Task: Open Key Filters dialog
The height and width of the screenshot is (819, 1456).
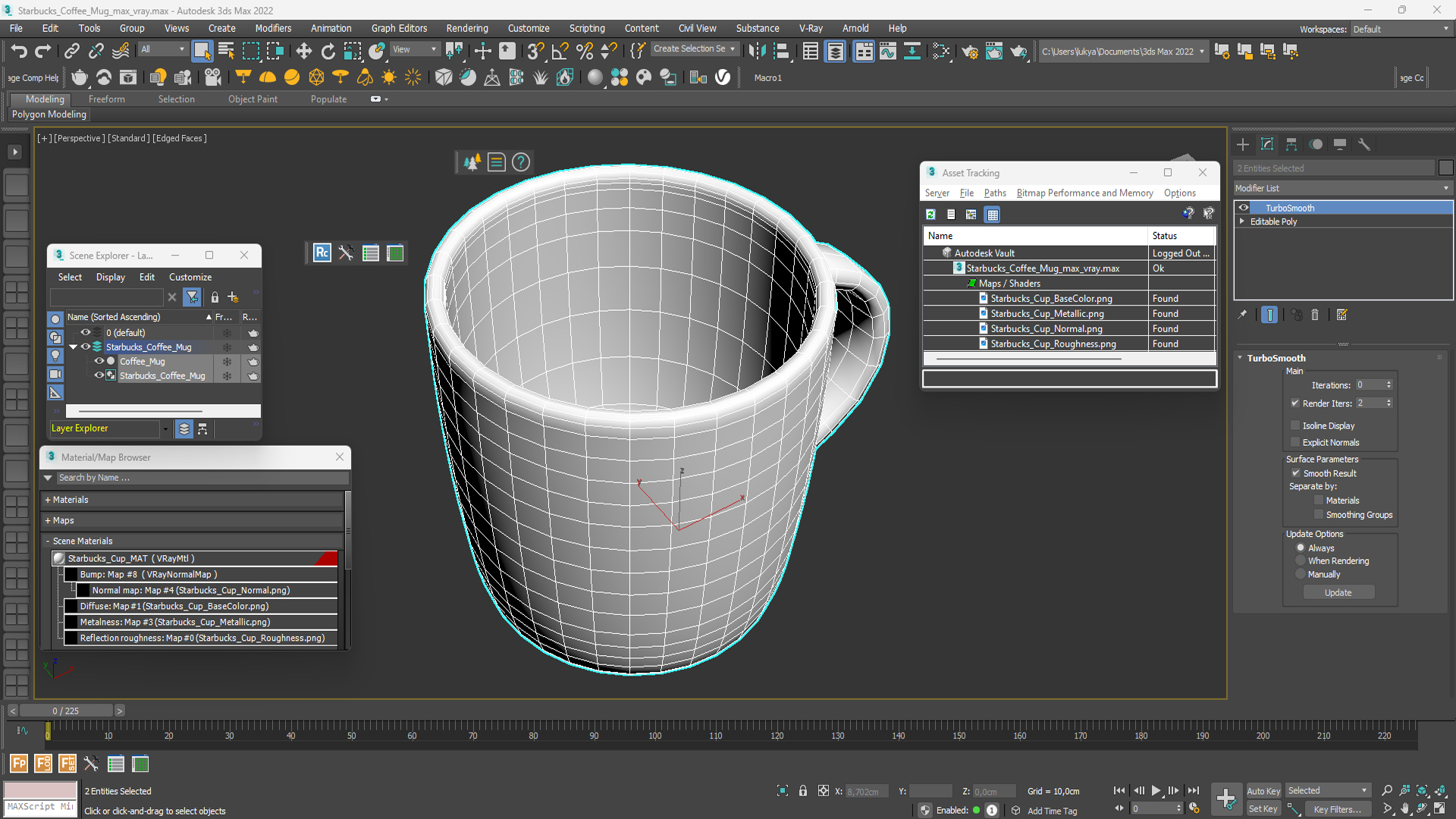Action: [x=1337, y=809]
